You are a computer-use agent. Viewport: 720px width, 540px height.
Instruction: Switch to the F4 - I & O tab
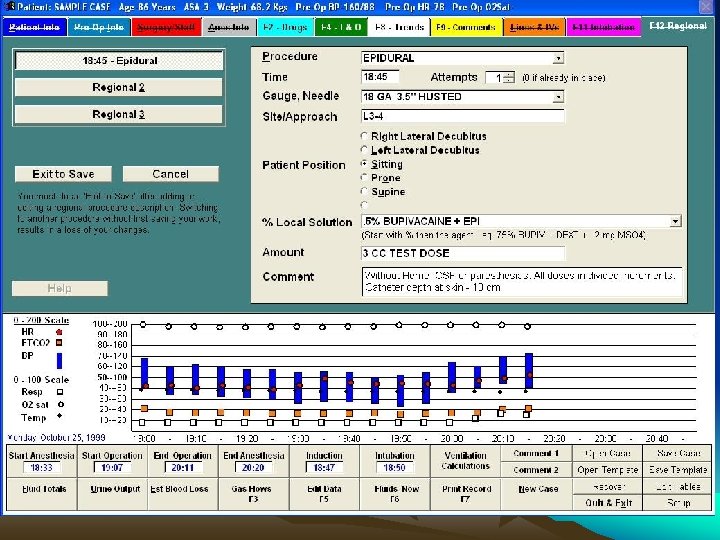[341, 27]
